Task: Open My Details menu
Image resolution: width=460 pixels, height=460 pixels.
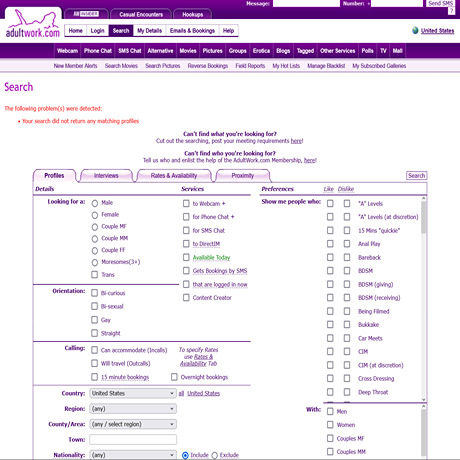Action: pyautogui.click(x=149, y=31)
